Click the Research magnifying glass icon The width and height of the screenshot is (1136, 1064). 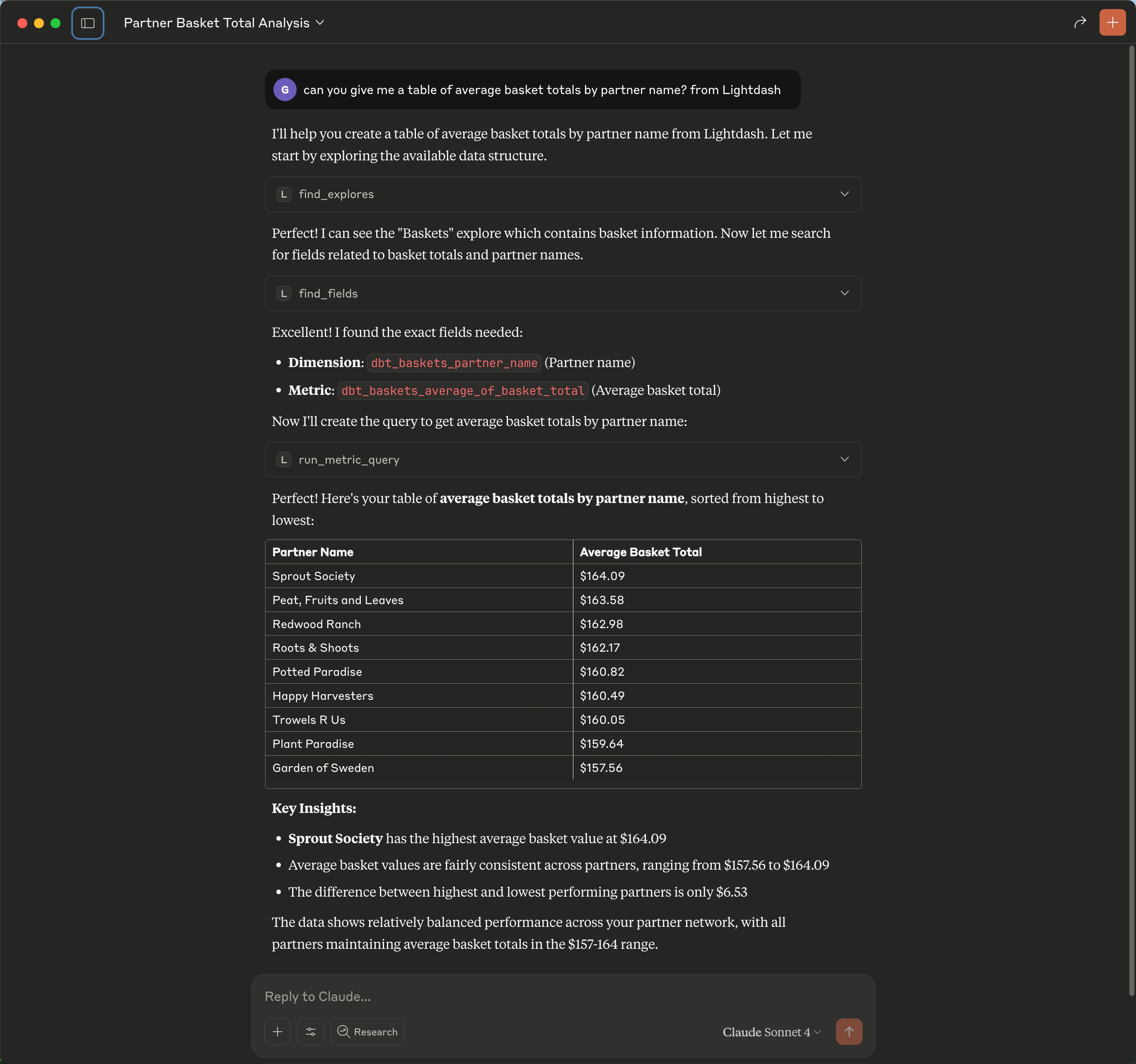(345, 1032)
